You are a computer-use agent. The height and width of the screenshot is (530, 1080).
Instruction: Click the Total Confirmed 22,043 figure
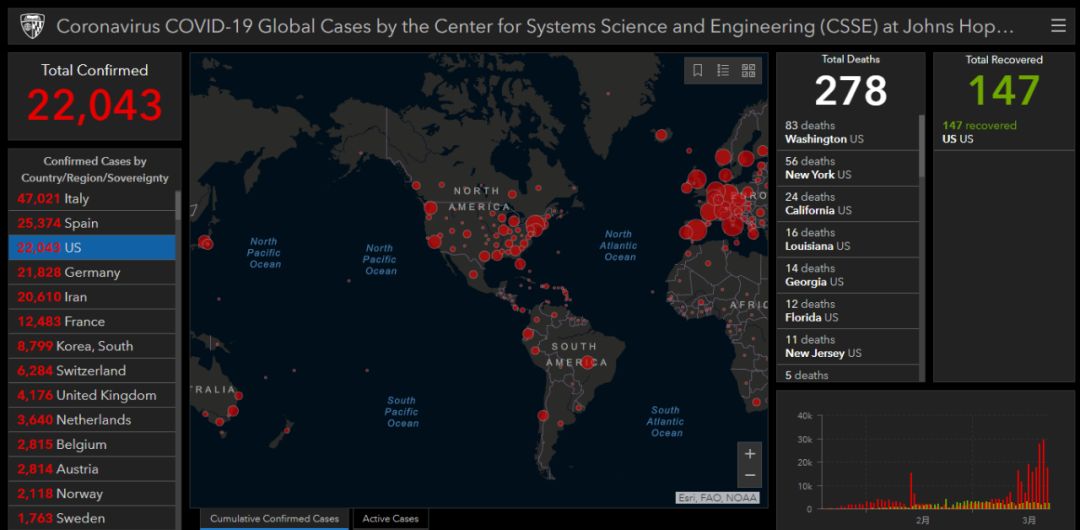(94, 105)
